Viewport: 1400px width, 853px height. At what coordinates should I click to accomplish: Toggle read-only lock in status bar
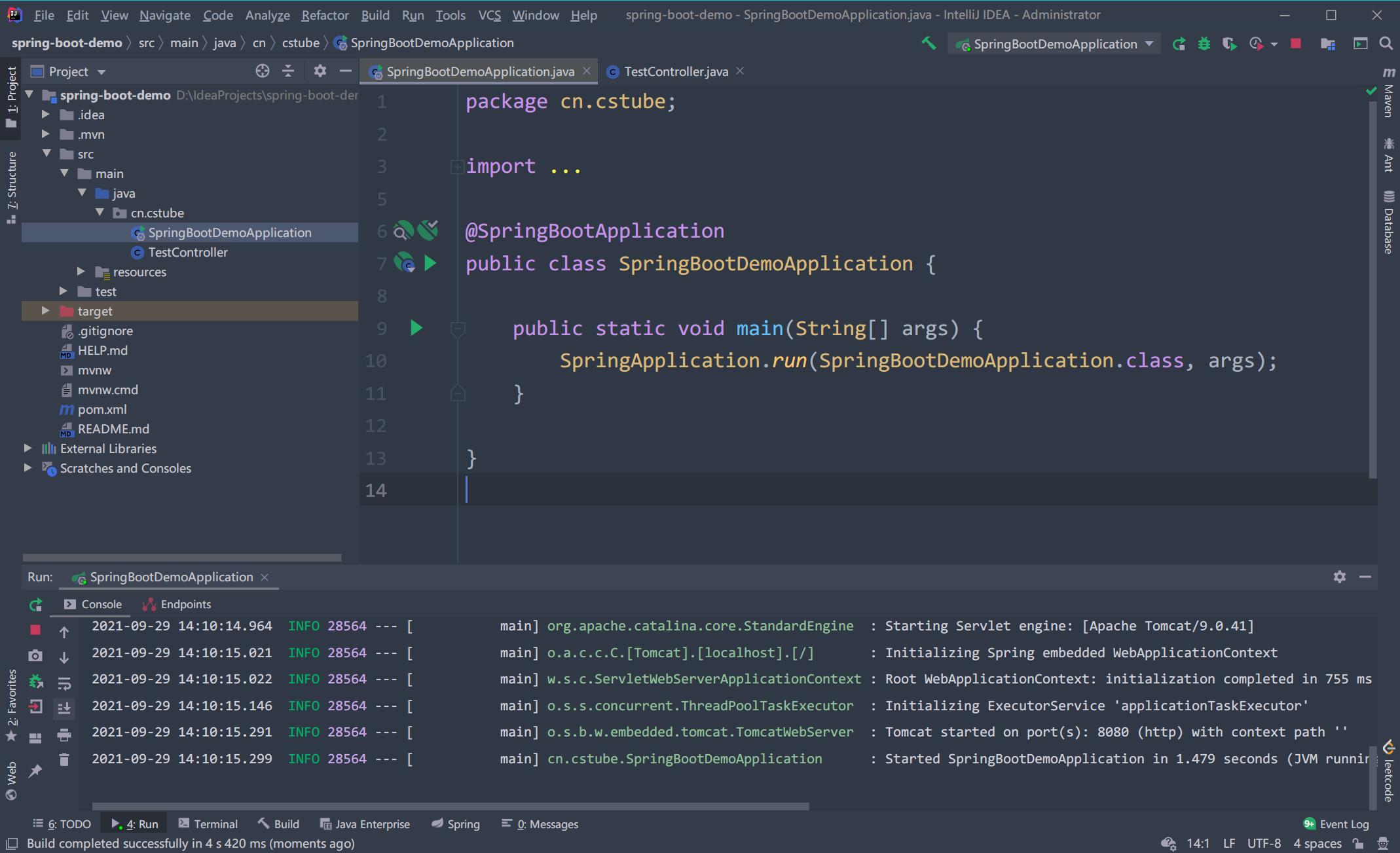tap(1358, 843)
